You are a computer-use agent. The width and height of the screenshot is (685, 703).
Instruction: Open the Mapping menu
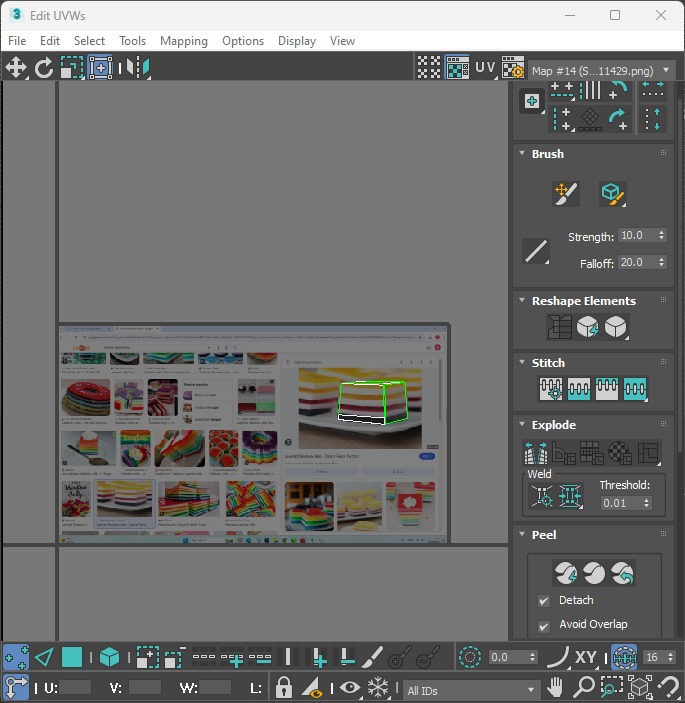(184, 41)
